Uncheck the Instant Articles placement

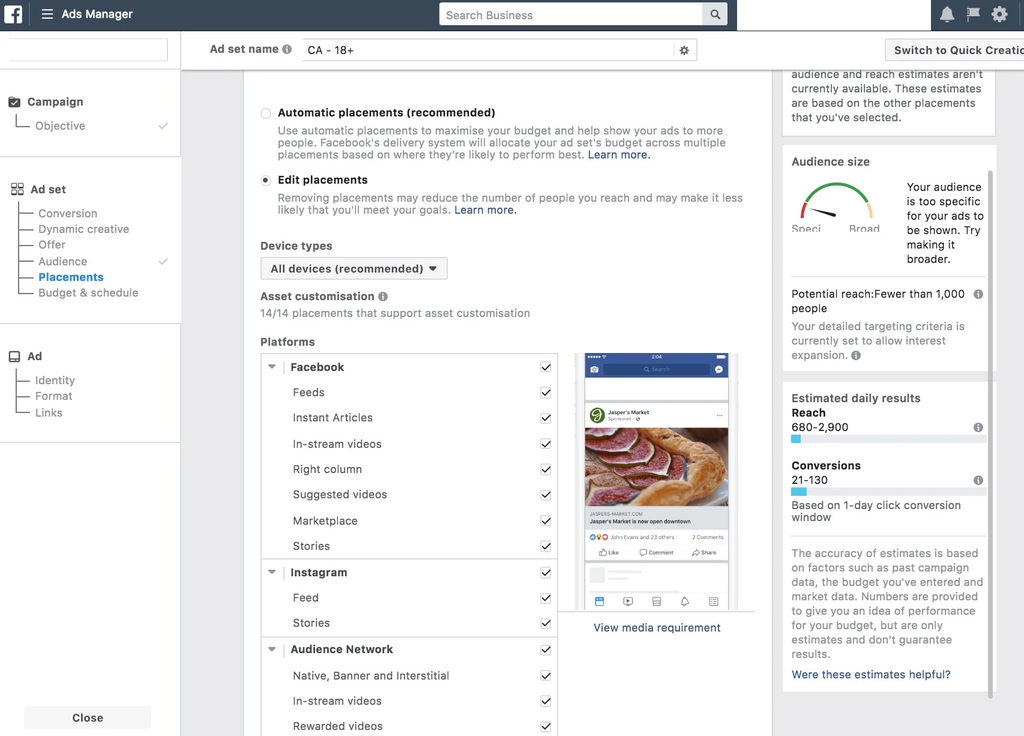[x=546, y=418]
